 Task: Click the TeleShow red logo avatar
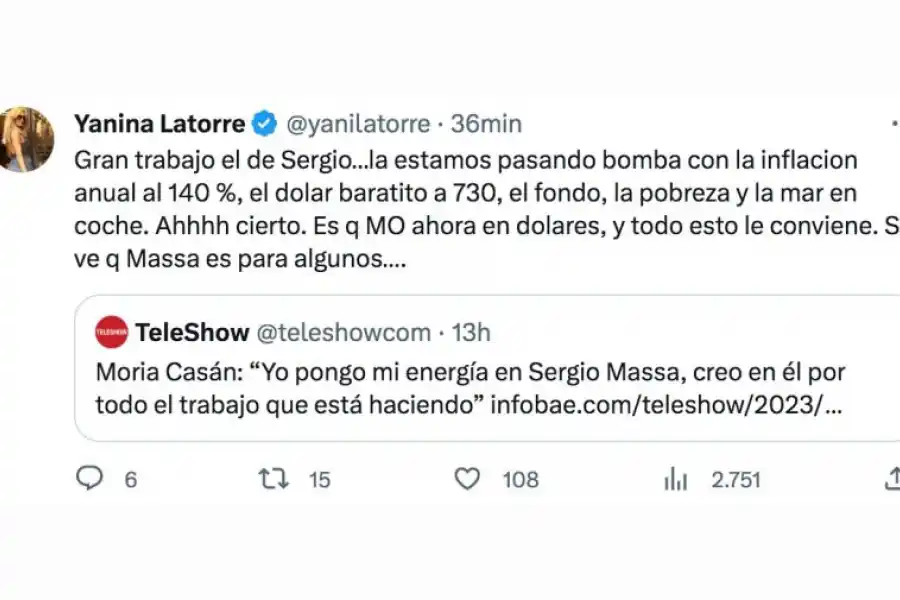click(113, 330)
